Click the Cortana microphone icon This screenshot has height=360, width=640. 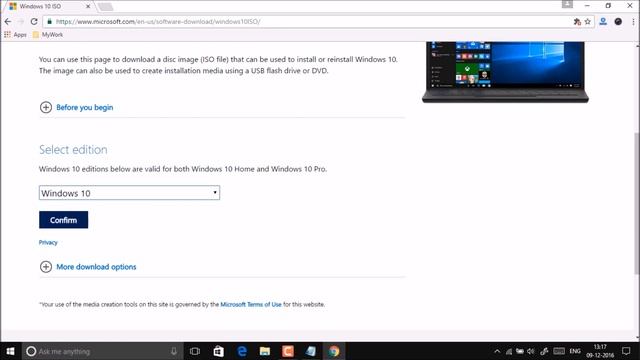pyautogui.click(x=174, y=351)
